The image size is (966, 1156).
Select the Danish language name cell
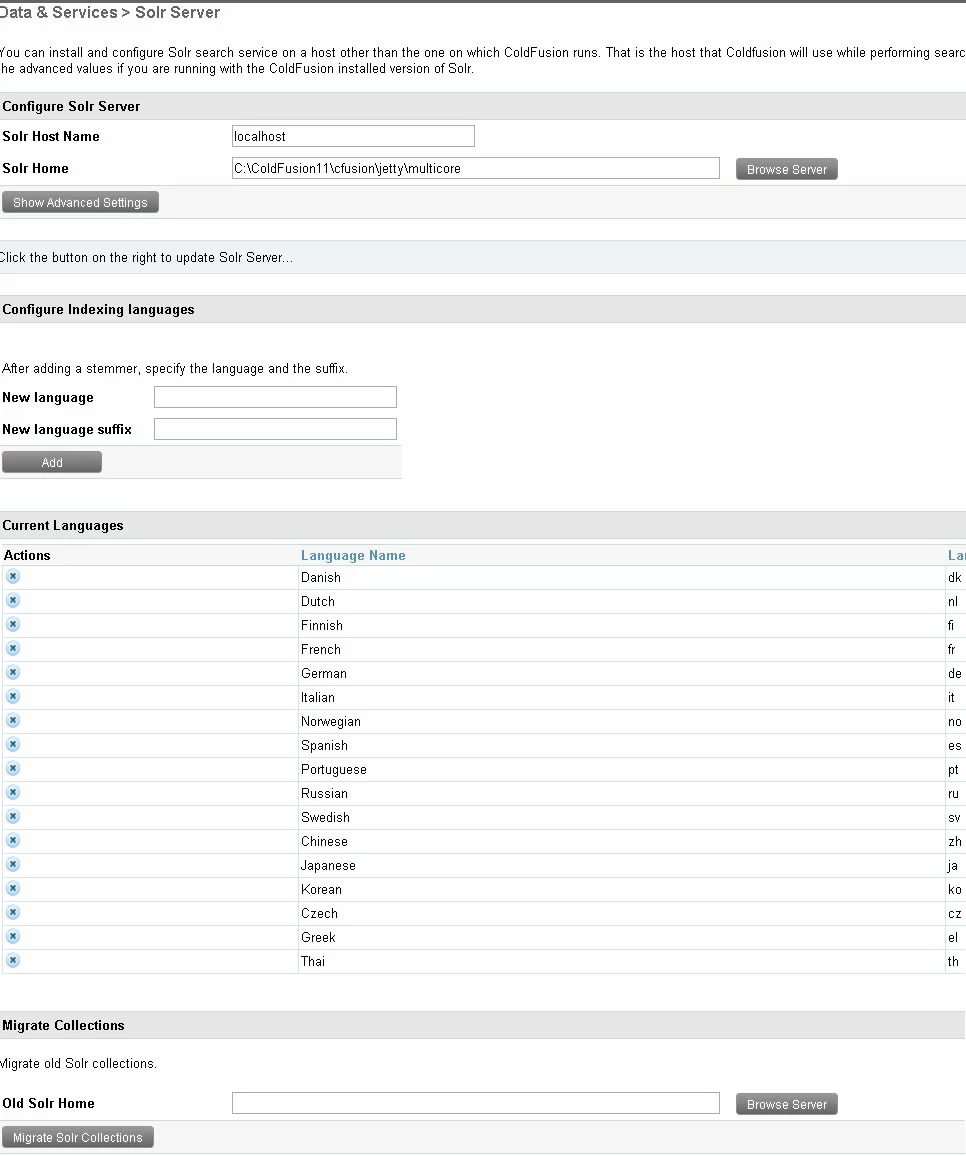tap(622, 577)
